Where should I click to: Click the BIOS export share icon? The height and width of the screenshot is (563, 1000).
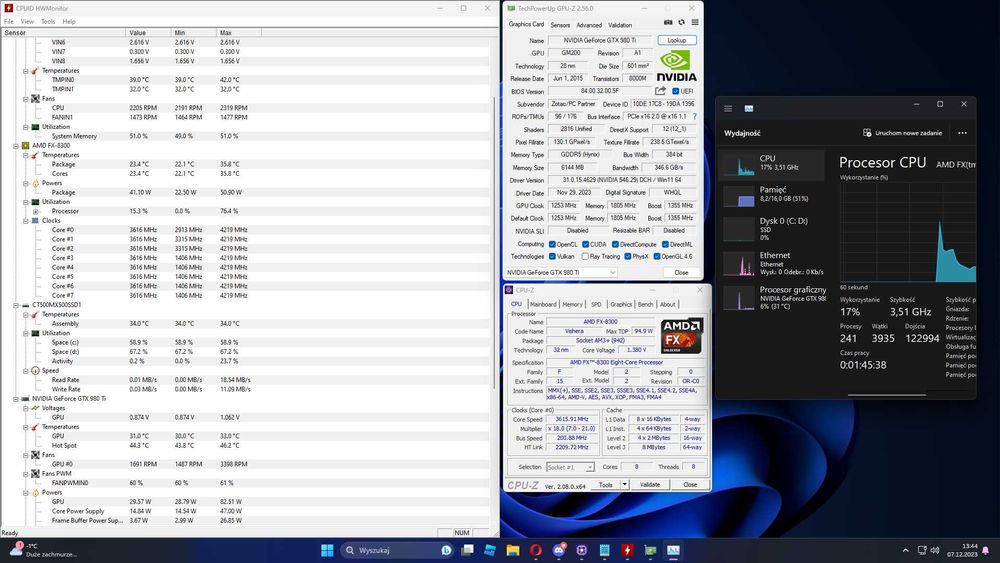pos(661,91)
